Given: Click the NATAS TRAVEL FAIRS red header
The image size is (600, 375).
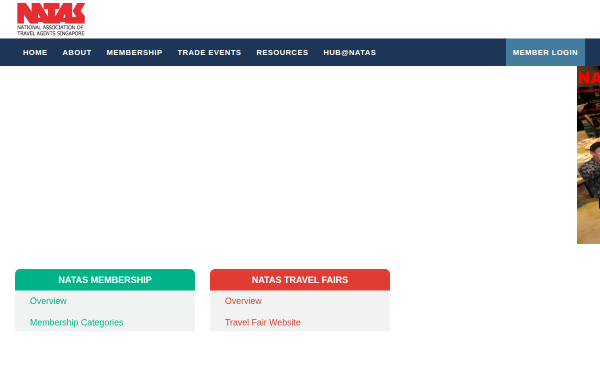Looking at the screenshot, I should (x=300, y=280).
